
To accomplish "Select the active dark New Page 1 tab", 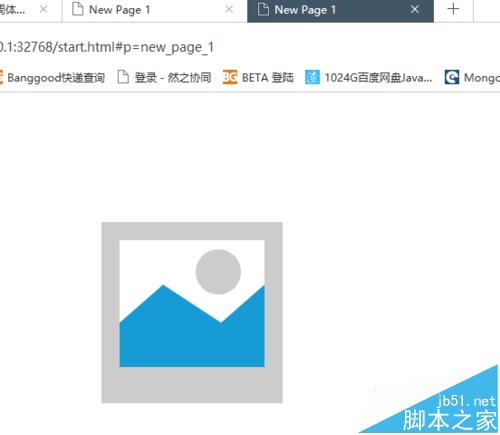I will pos(340,11).
